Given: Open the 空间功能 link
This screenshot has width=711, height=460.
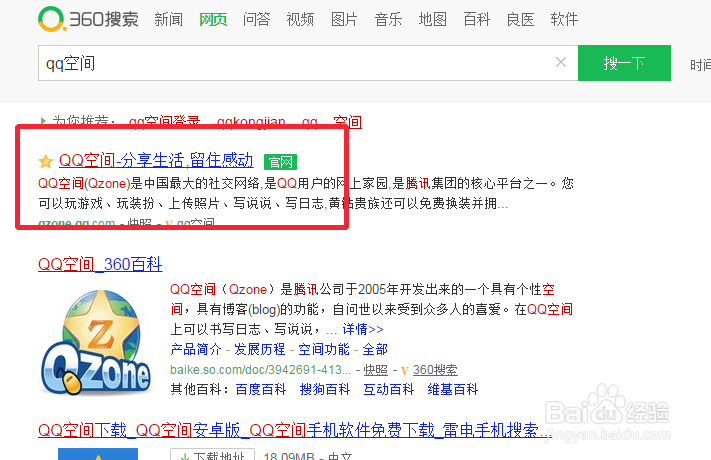Looking at the screenshot, I should [x=324, y=349].
